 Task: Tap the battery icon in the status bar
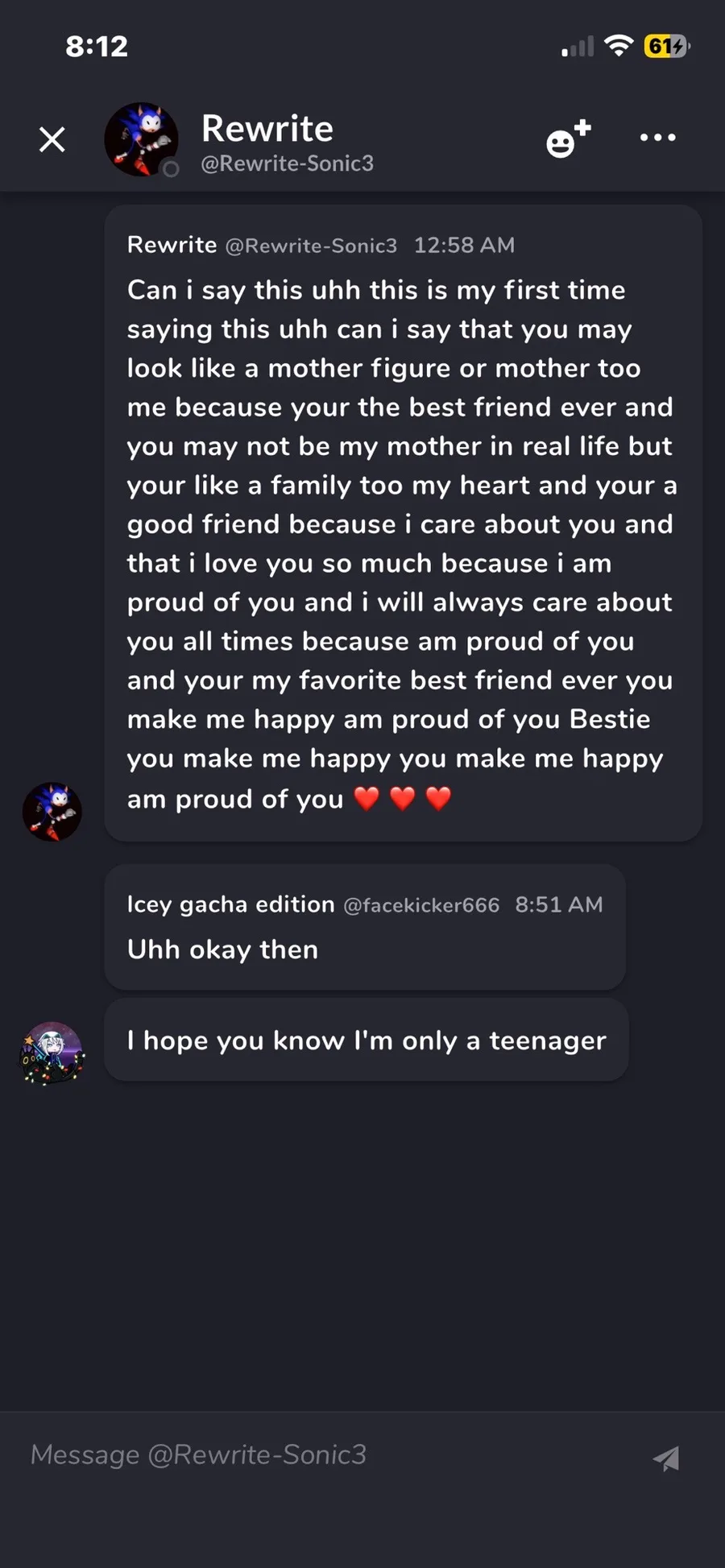[666, 47]
